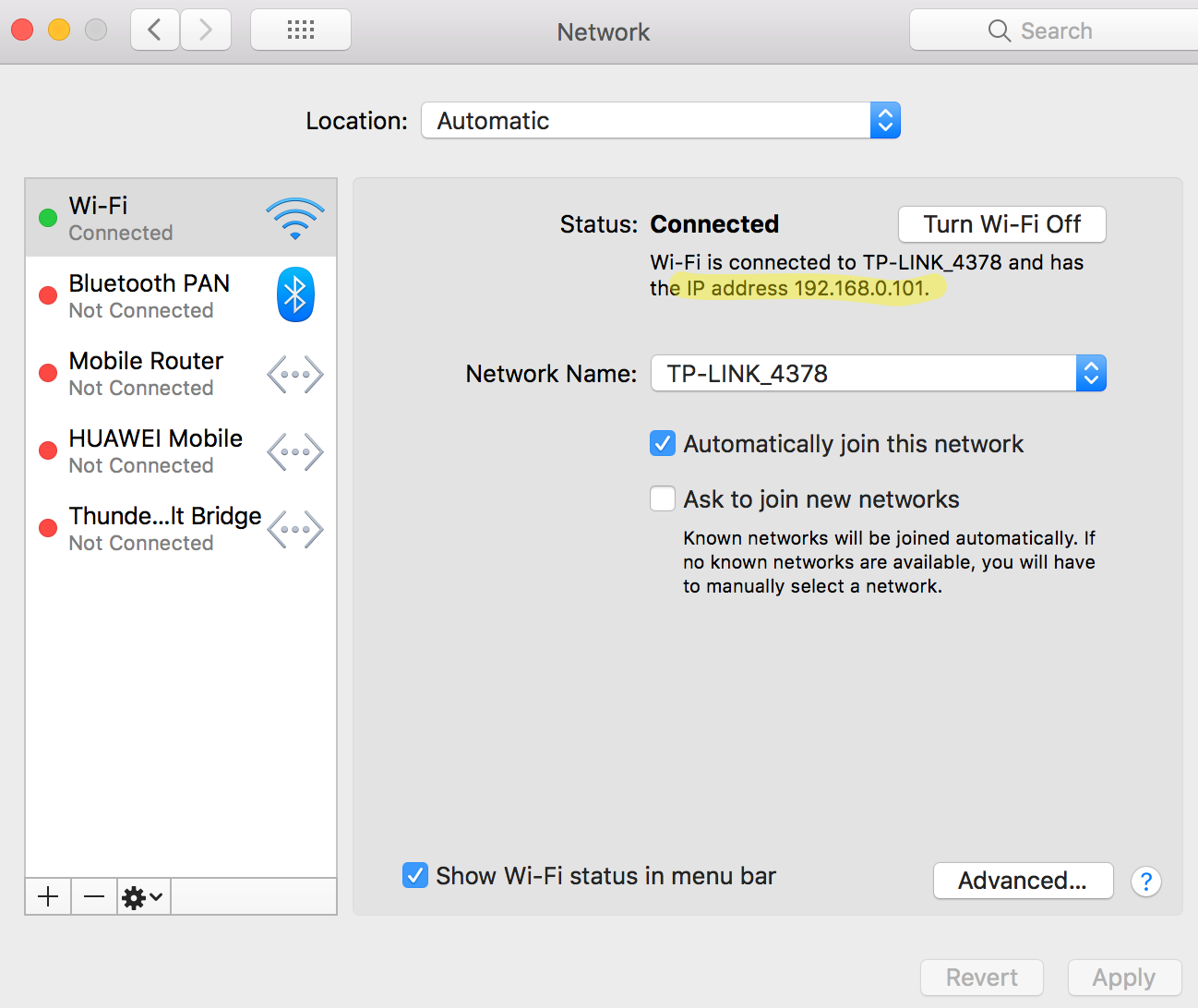Click the HUAWEI Mobile connection icon

pos(295,451)
